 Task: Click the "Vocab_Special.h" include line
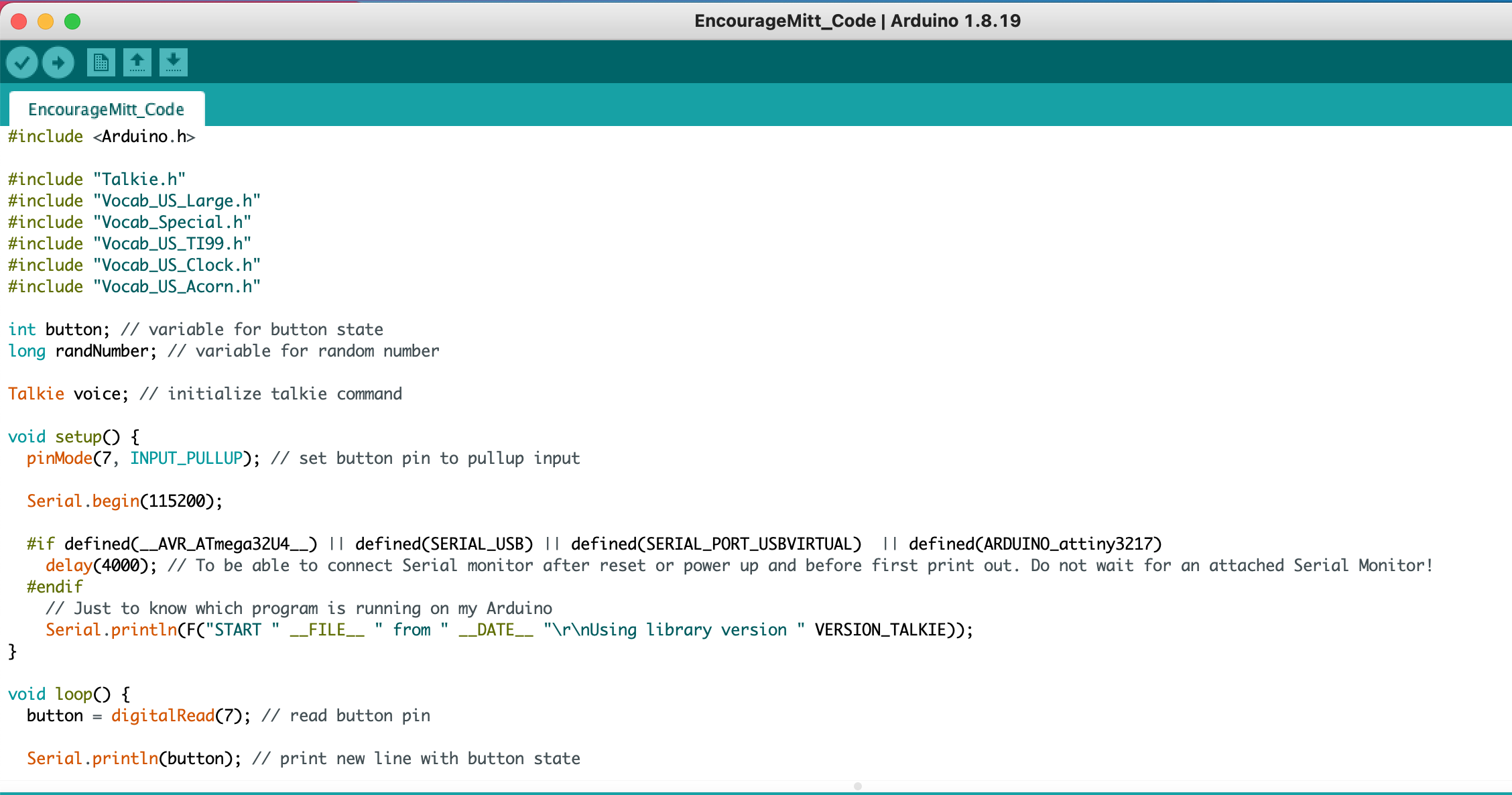[x=130, y=223]
